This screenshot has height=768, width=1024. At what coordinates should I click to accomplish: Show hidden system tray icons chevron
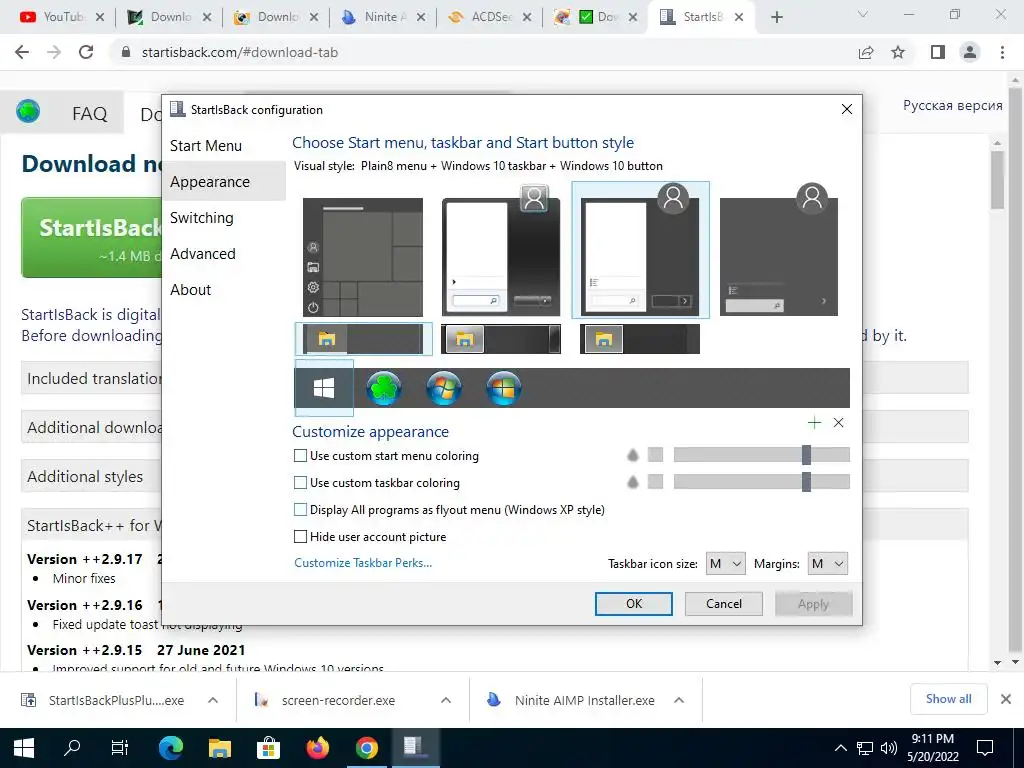coord(840,748)
